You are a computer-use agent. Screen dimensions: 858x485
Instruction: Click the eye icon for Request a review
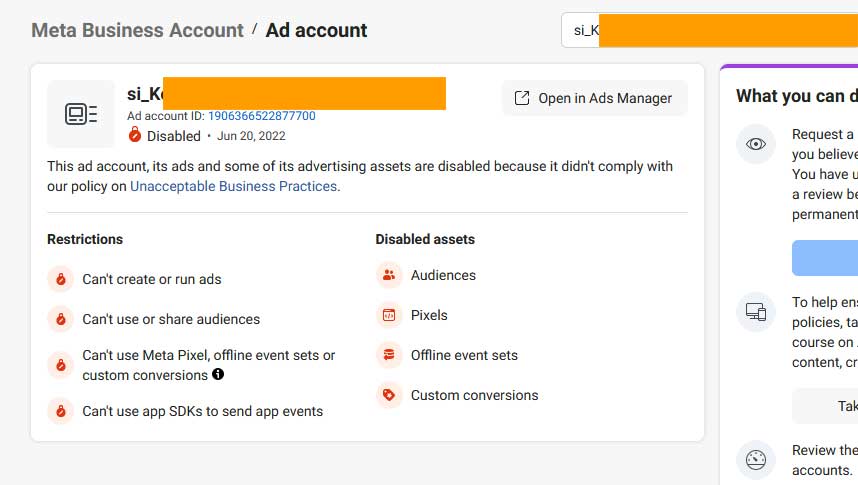pos(756,144)
